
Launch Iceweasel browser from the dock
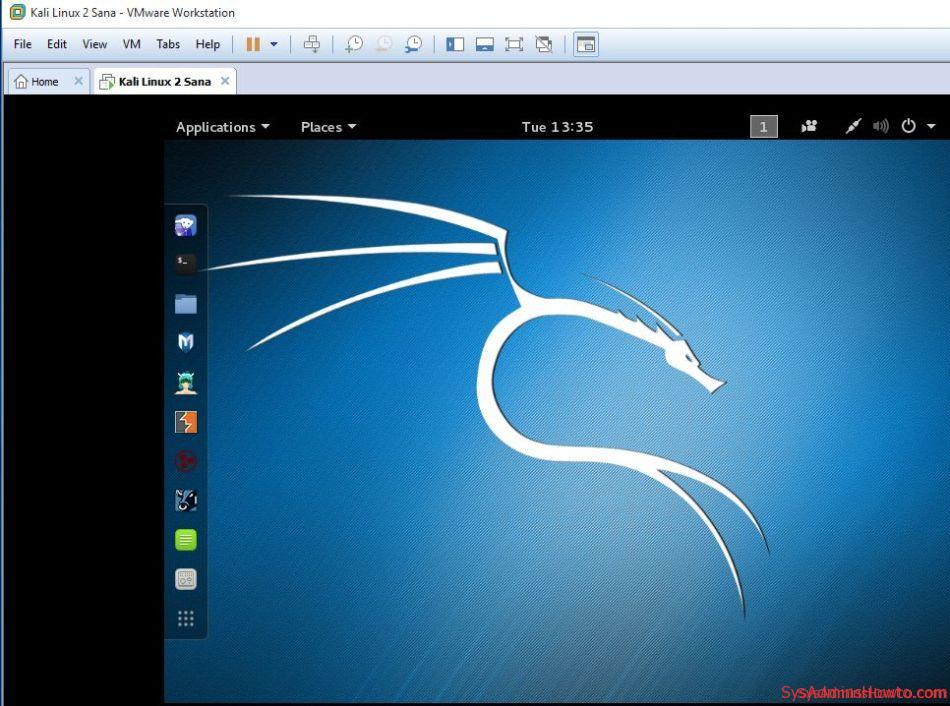[185, 225]
